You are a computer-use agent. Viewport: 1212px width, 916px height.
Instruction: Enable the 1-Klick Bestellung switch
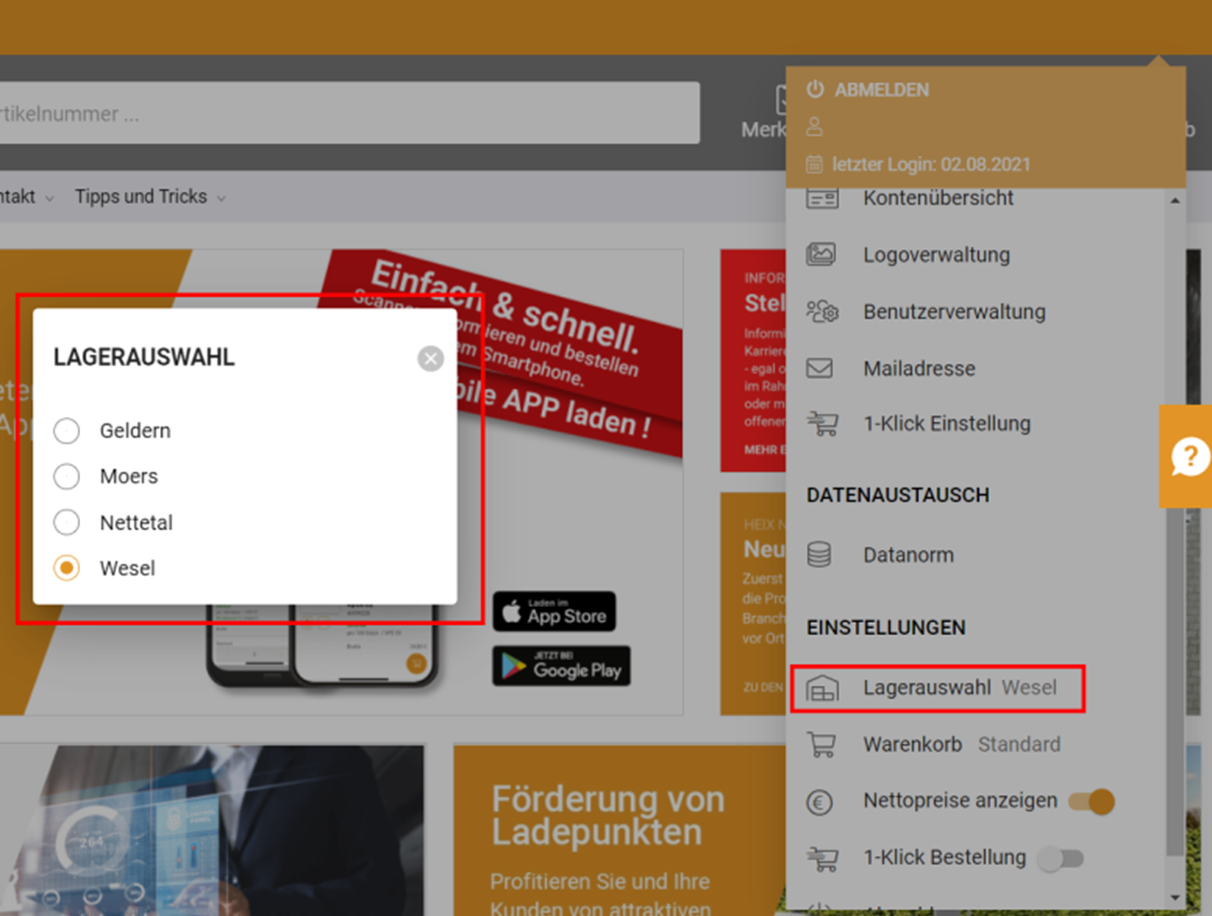click(1061, 858)
